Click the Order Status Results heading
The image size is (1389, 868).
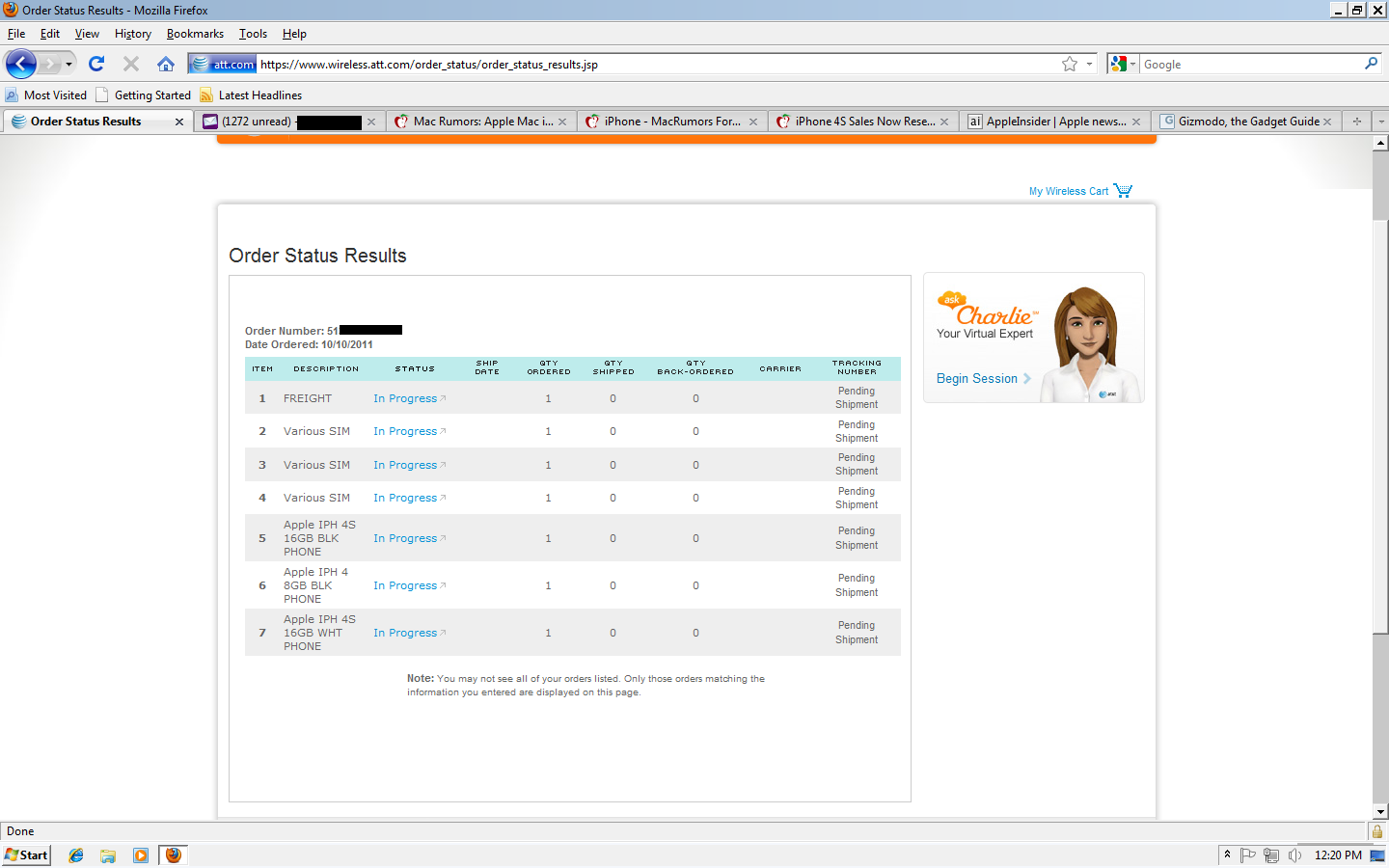[x=317, y=256]
